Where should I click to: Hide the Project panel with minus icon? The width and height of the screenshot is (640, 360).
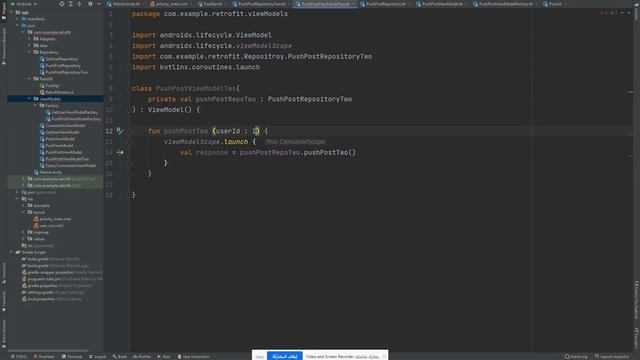click(x=99, y=4)
